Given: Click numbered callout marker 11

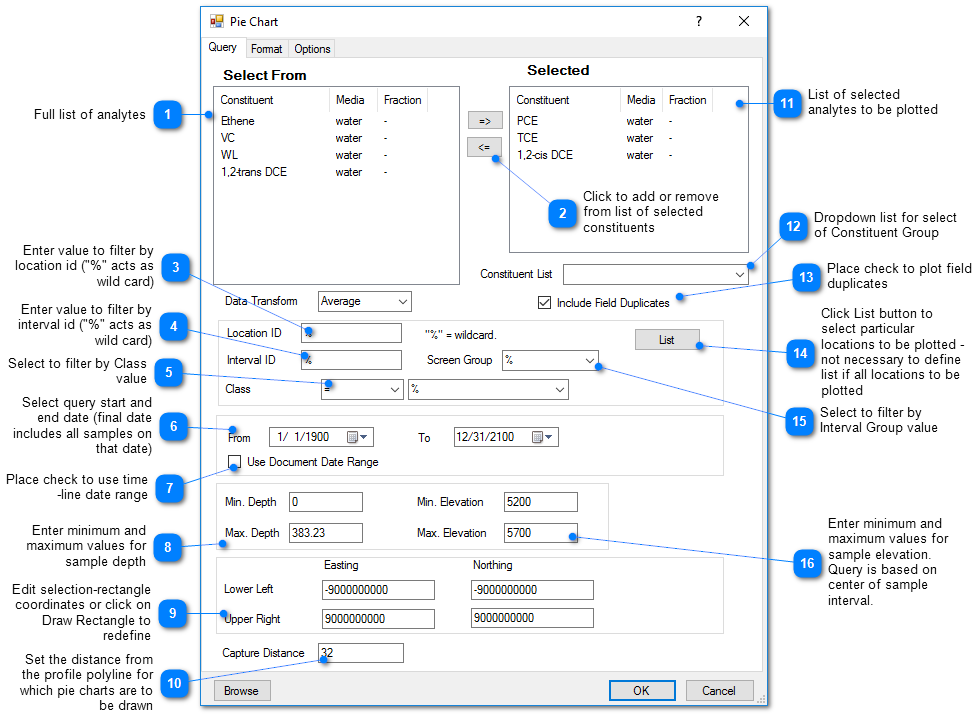Looking at the screenshot, I should pyautogui.click(x=786, y=103).
